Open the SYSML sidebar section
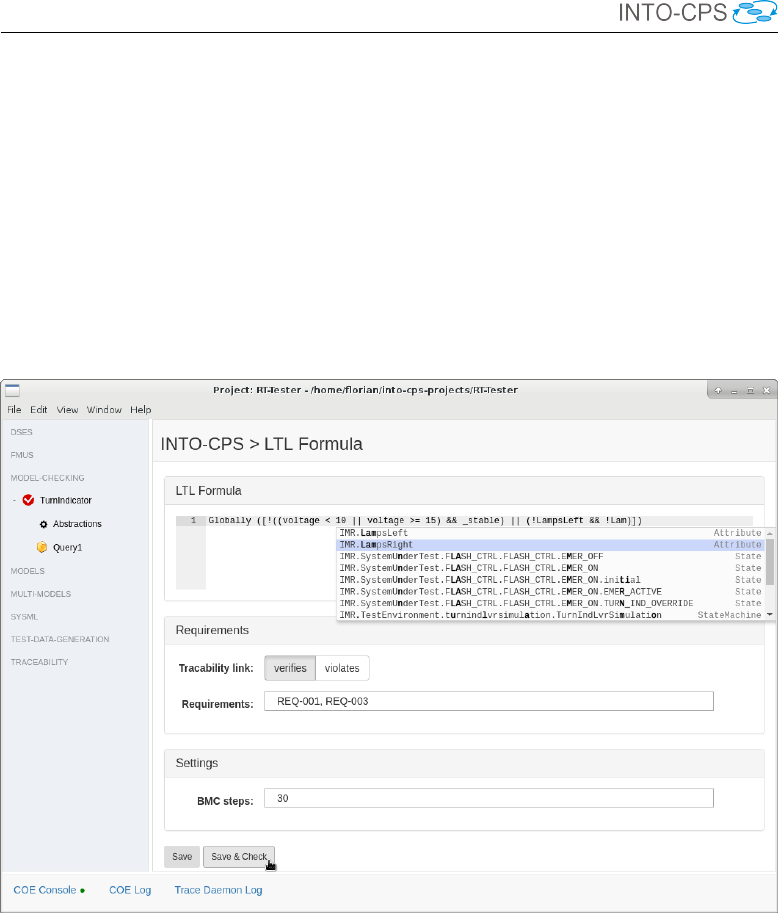Image resolution: width=778 pixels, height=913 pixels. point(24,617)
